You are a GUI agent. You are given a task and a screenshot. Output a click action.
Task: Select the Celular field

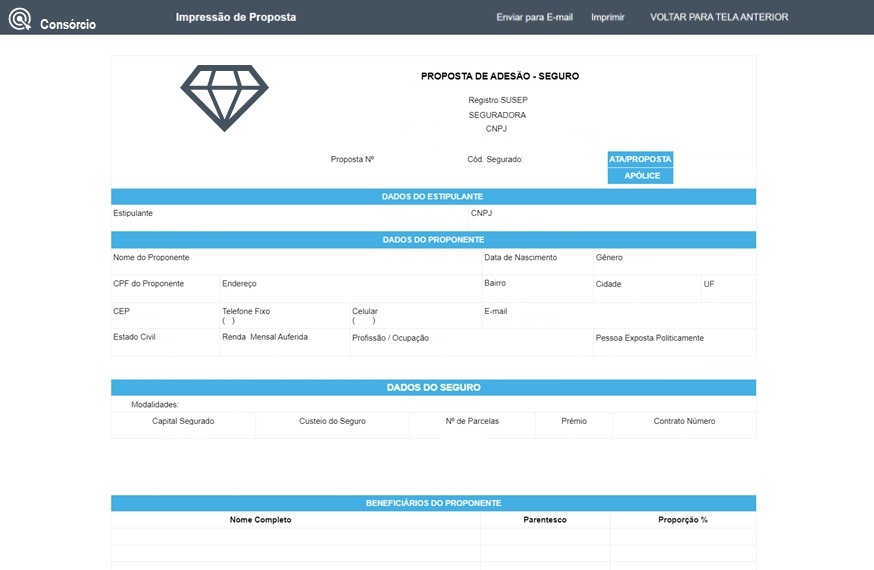tap(414, 316)
